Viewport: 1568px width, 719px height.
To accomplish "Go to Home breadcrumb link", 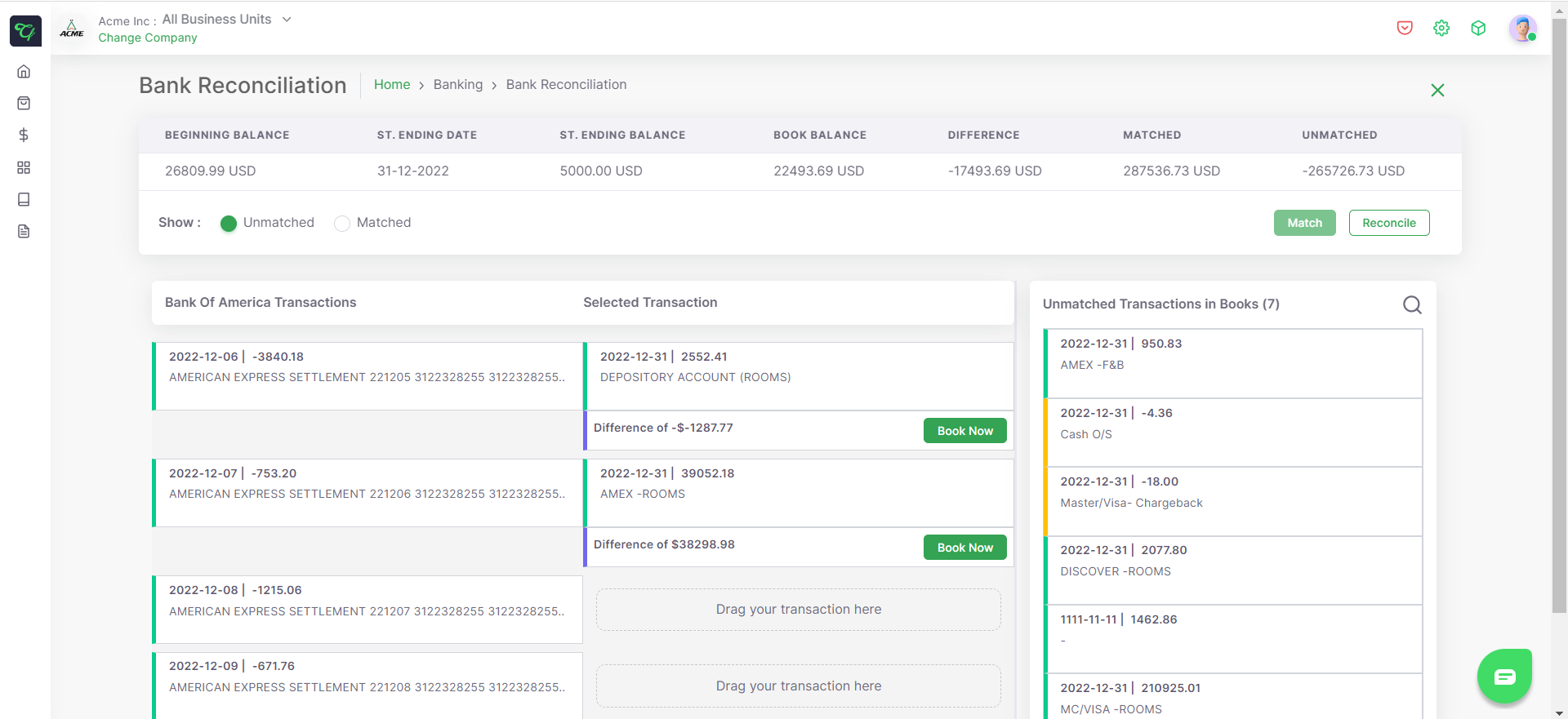I will [x=392, y=85].
